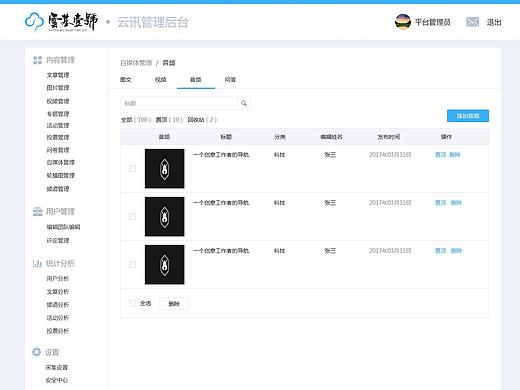This screenshot has height=390, width=520.
Task: Open 采集设置 in the sidebar
Action: 57,367
